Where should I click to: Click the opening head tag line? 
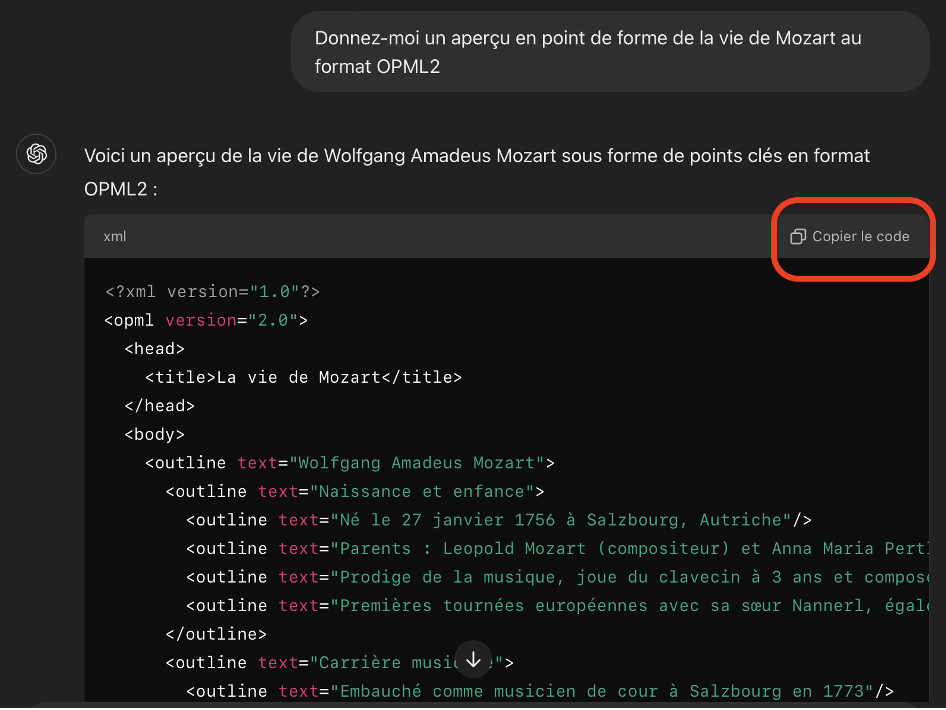click(155, 349)
